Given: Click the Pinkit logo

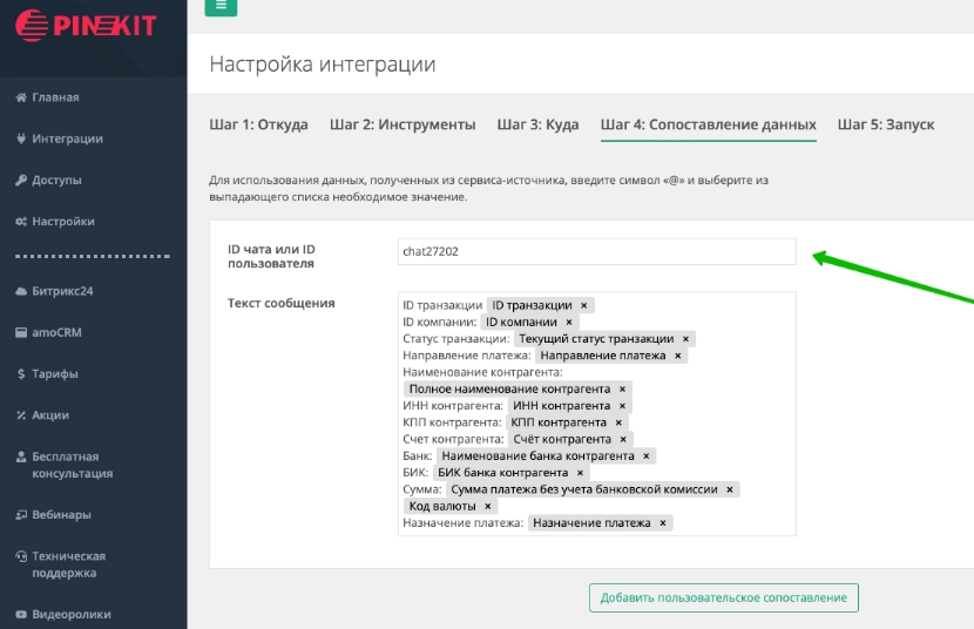Looking at the screenshot, I should coord(86,26).
